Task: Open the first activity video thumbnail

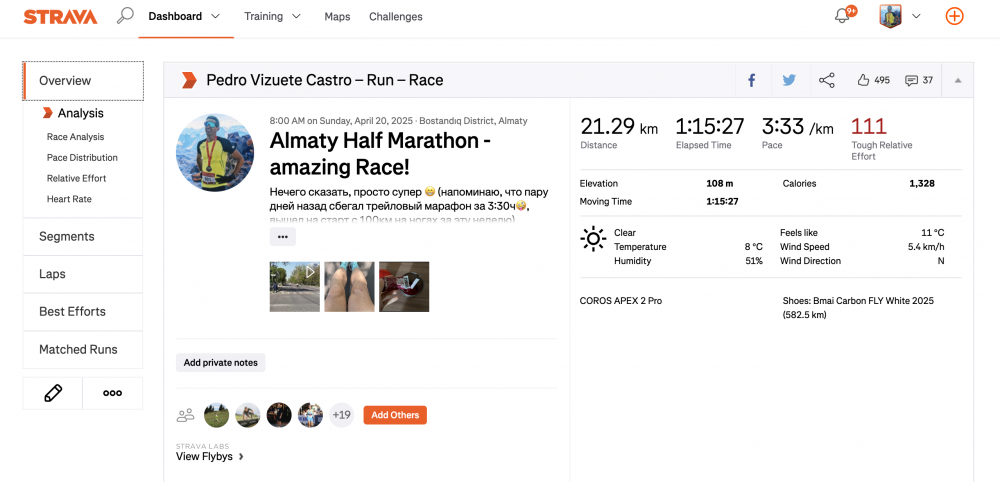Action: tap(295, 287)
